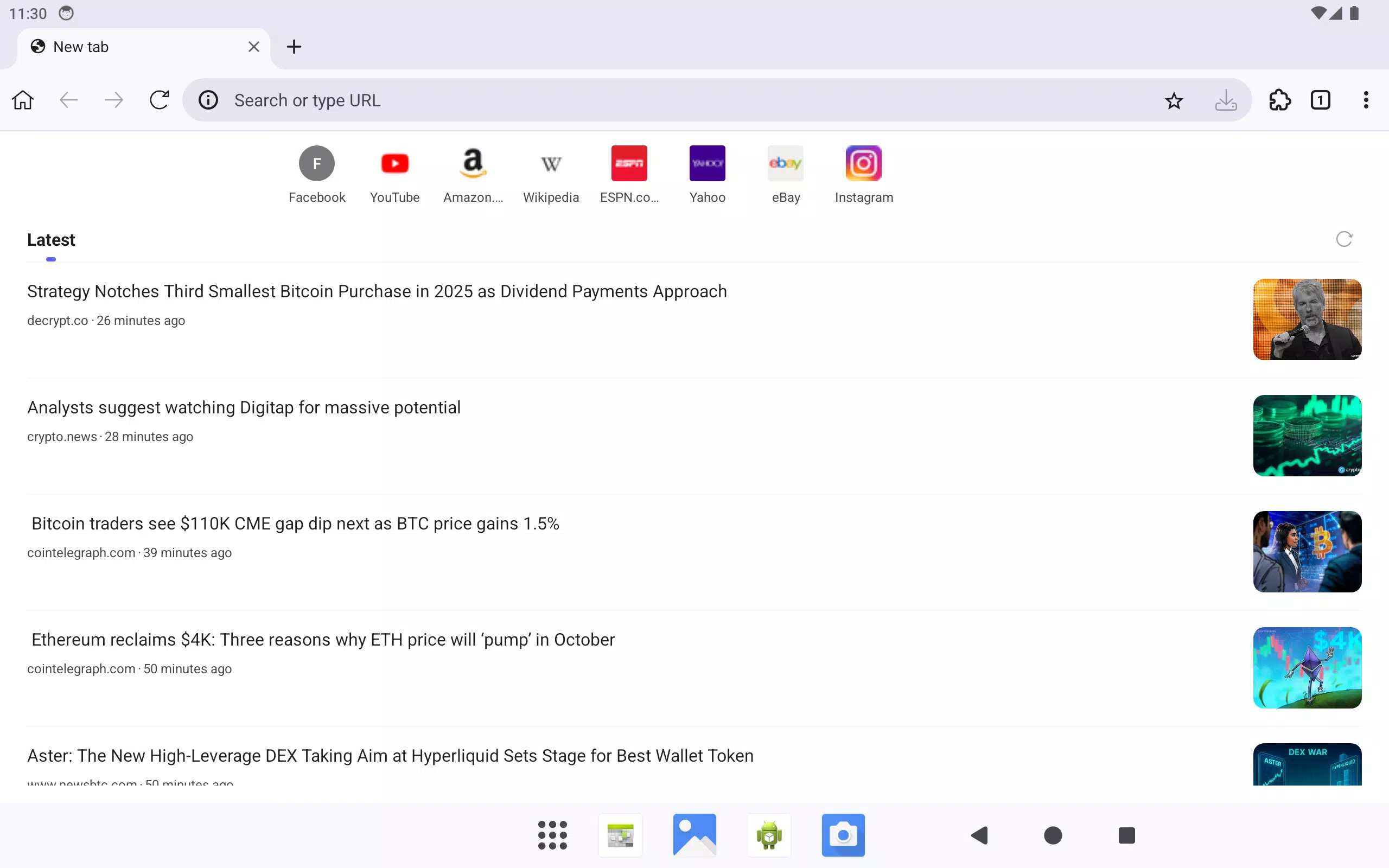
Task: Open the app drawer grid icon
Action: (552, 835)
